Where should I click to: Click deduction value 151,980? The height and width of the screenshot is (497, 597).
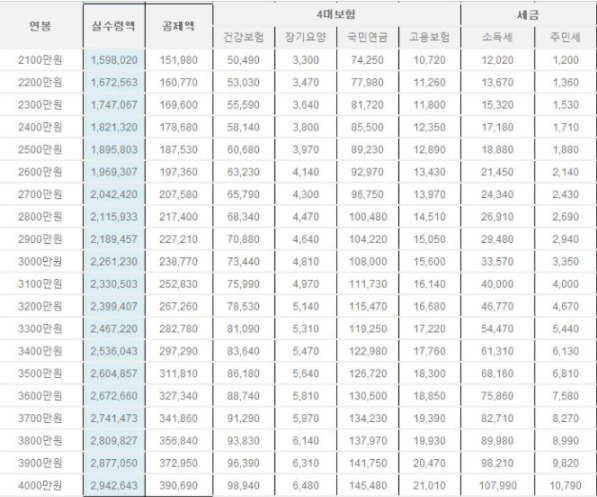(x=179, y=60)
